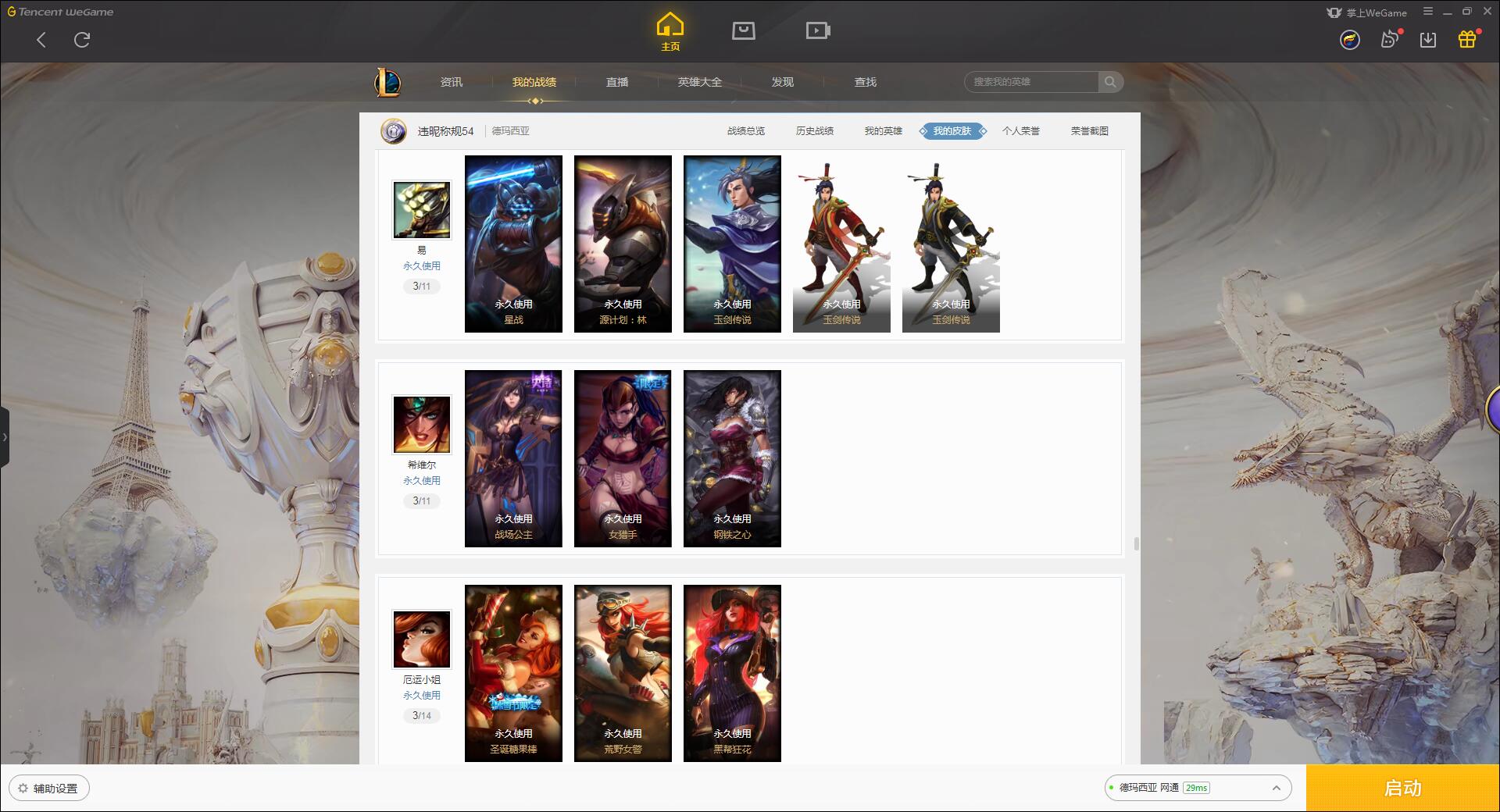
Task: Switch to the 直播 tab
Action: [x=617, y=82]
